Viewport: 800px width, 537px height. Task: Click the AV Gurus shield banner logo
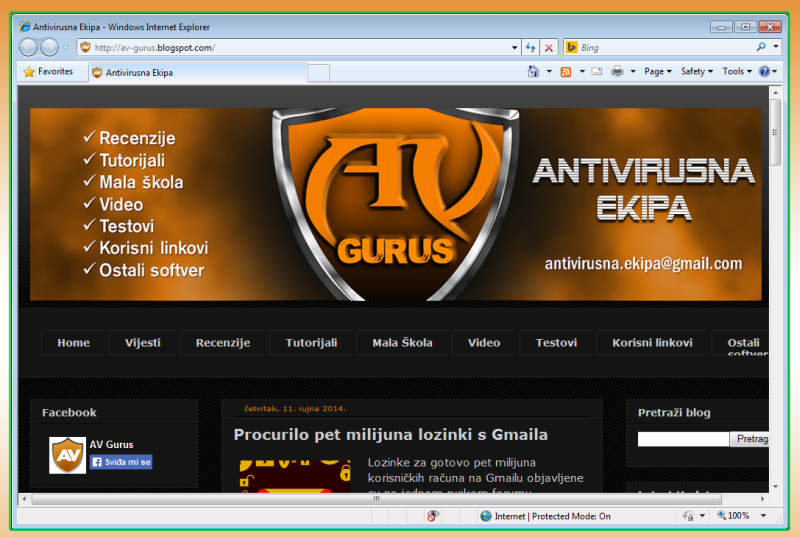396,204
